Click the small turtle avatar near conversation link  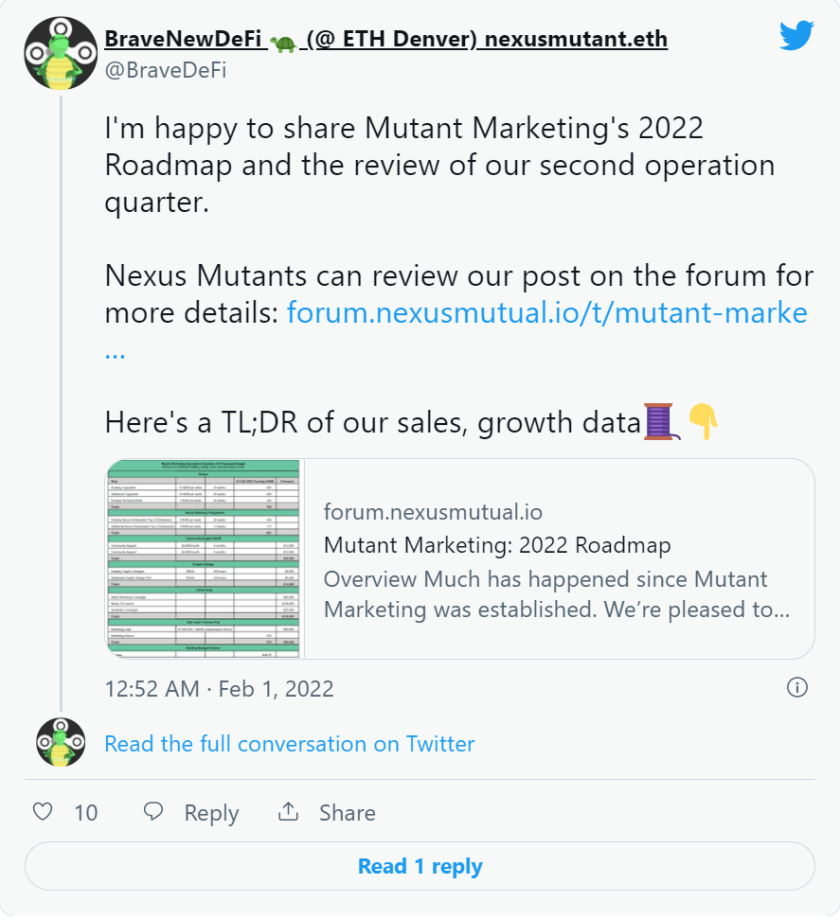tap(60, 742)
